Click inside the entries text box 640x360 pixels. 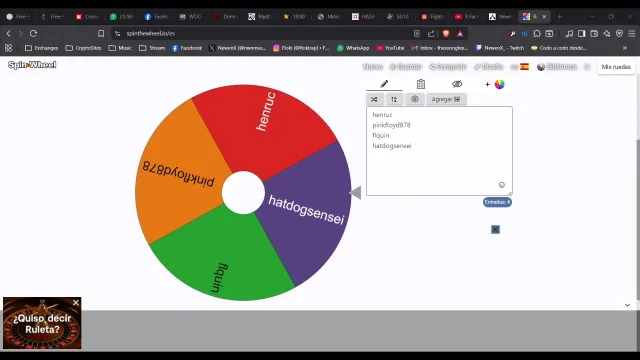point(439,151)
